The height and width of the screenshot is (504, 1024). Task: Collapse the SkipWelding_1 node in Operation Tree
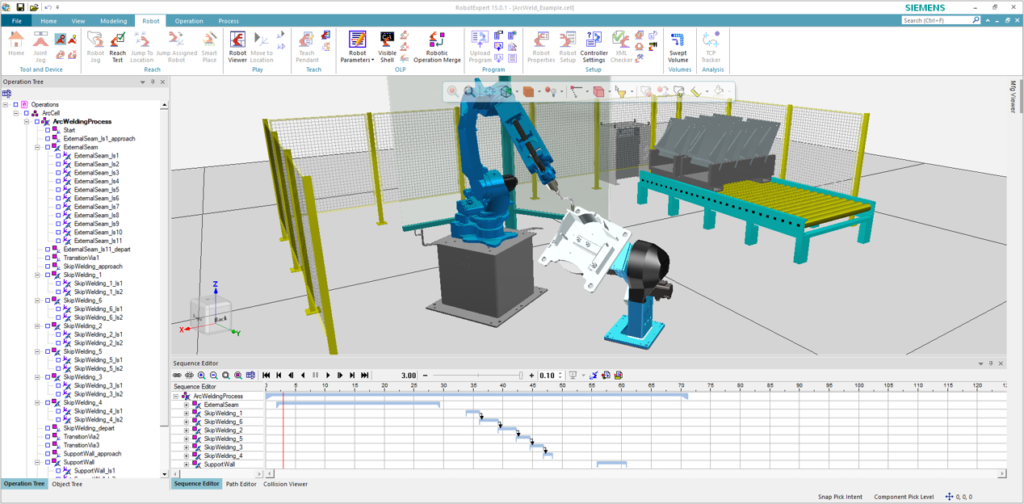coord(38,275)
